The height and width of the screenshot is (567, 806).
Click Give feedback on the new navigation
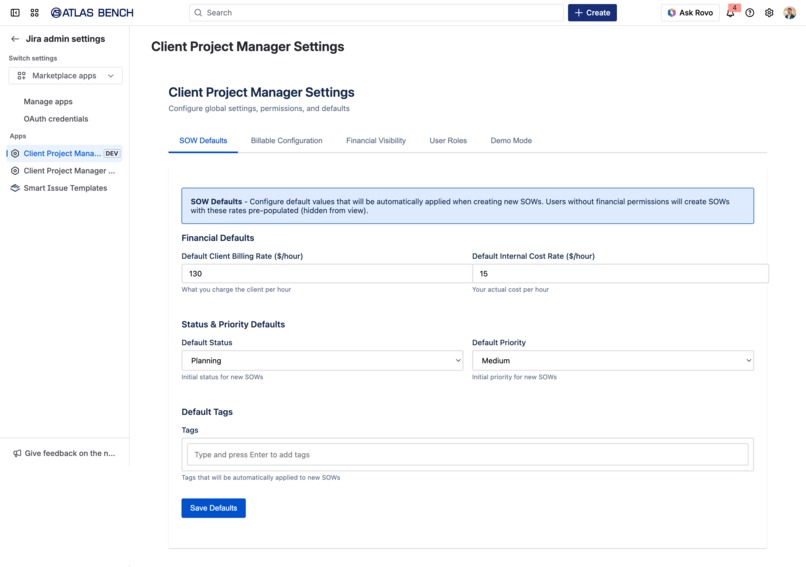coord(64,453)
